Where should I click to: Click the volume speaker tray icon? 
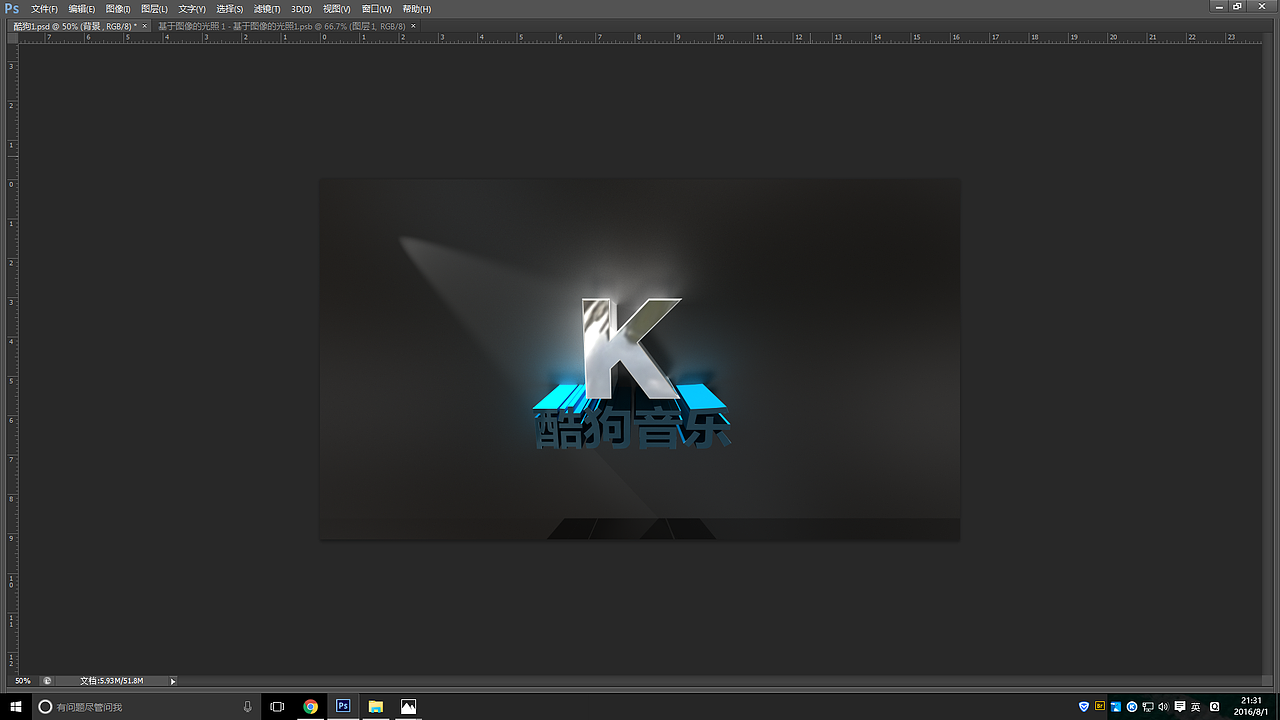click(1163, 706)
